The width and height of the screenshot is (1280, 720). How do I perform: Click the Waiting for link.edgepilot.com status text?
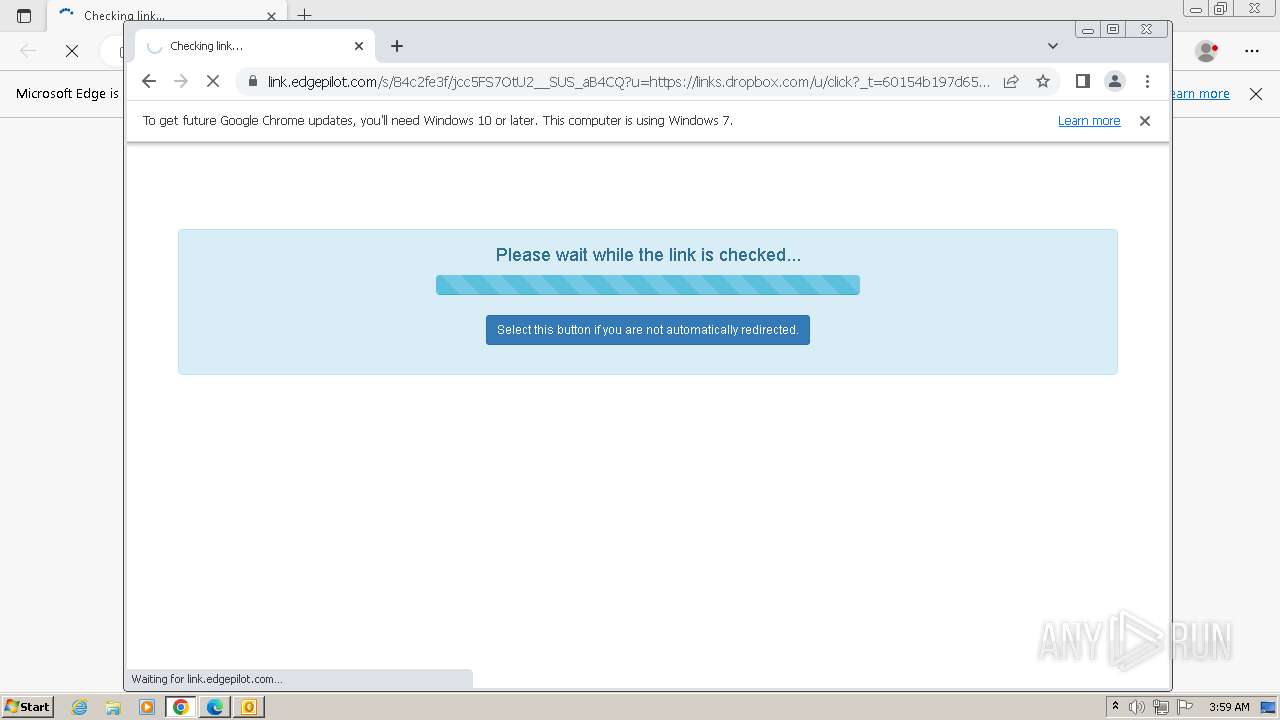(x=207, y=679)
